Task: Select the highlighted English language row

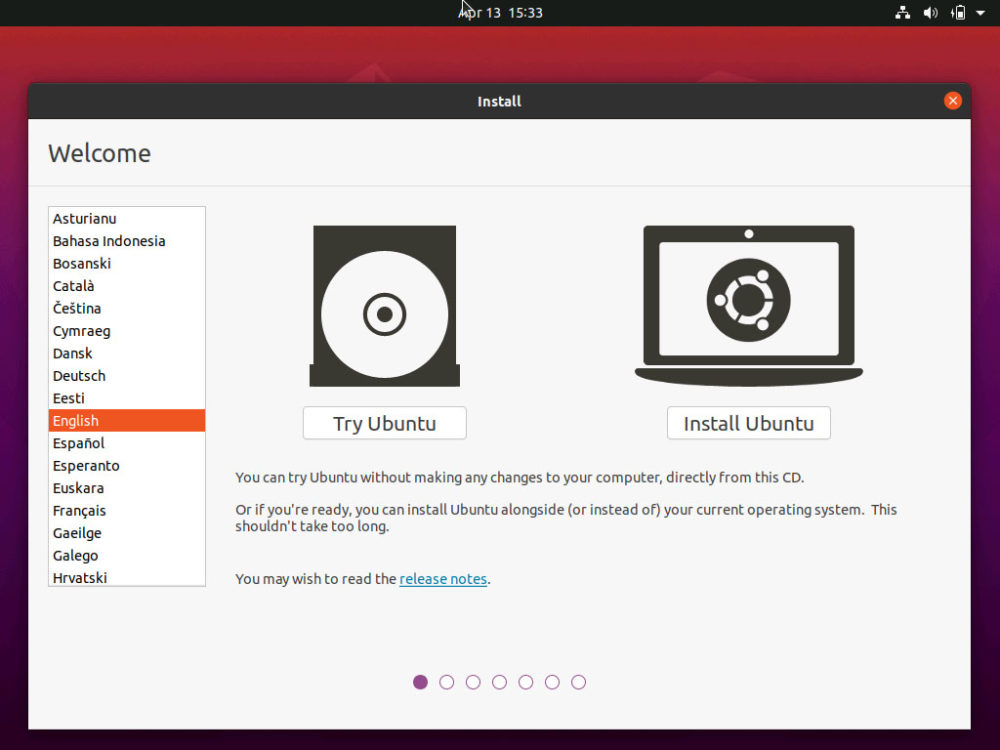Action: [x=127, y=421]
